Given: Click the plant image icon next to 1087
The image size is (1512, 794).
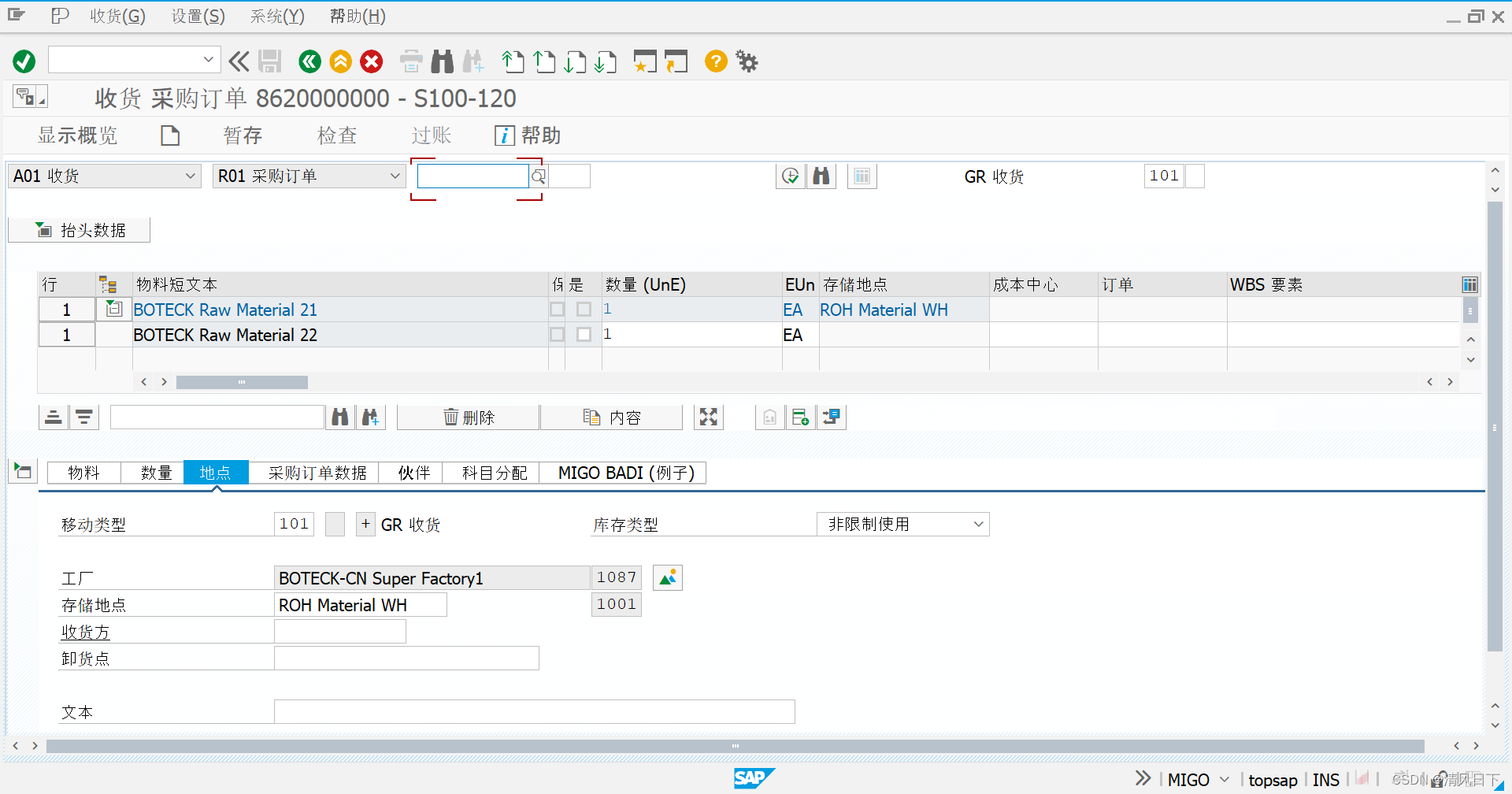Looking at the screenshot, I should pyautogui.click(x=668, y=578).
